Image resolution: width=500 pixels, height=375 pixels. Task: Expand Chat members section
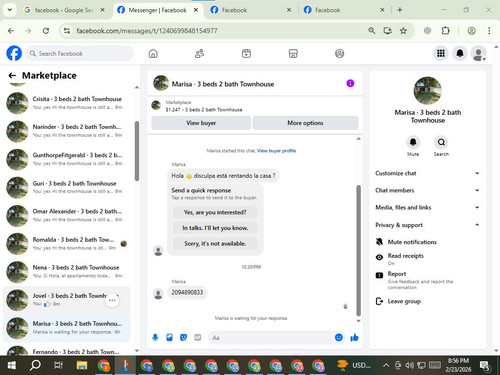coord(427,190)
